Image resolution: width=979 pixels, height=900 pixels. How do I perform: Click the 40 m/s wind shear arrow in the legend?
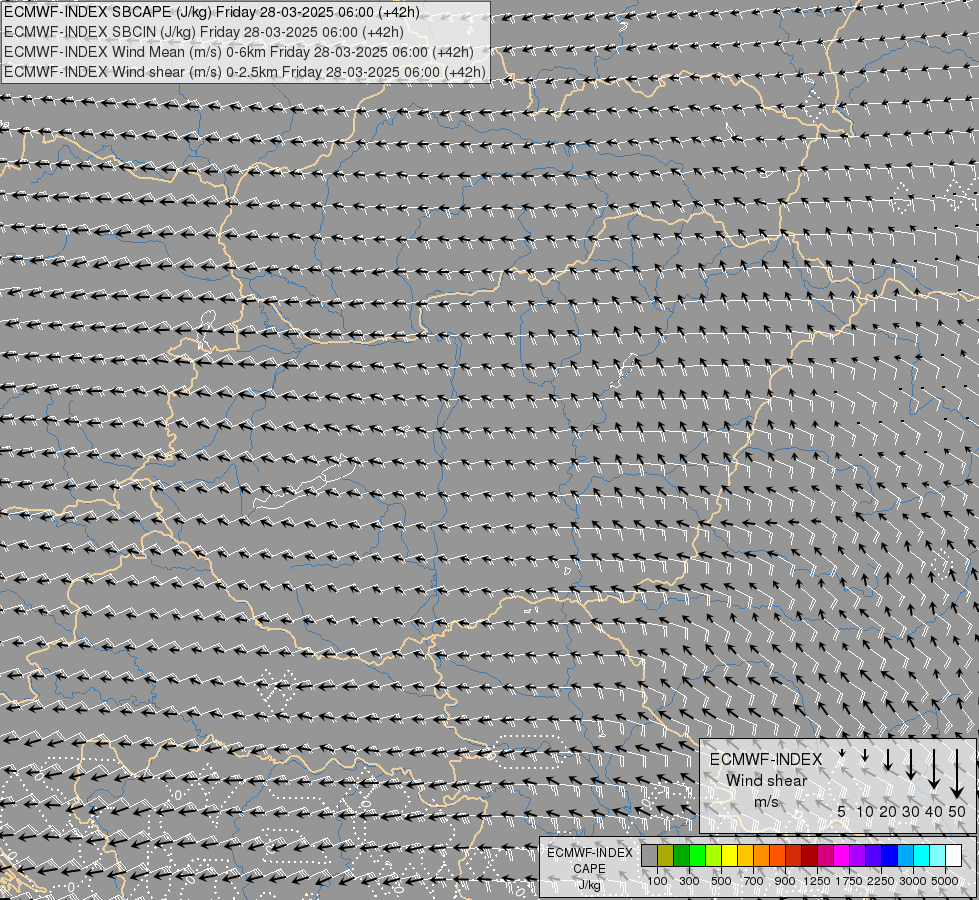coord(934,769)
